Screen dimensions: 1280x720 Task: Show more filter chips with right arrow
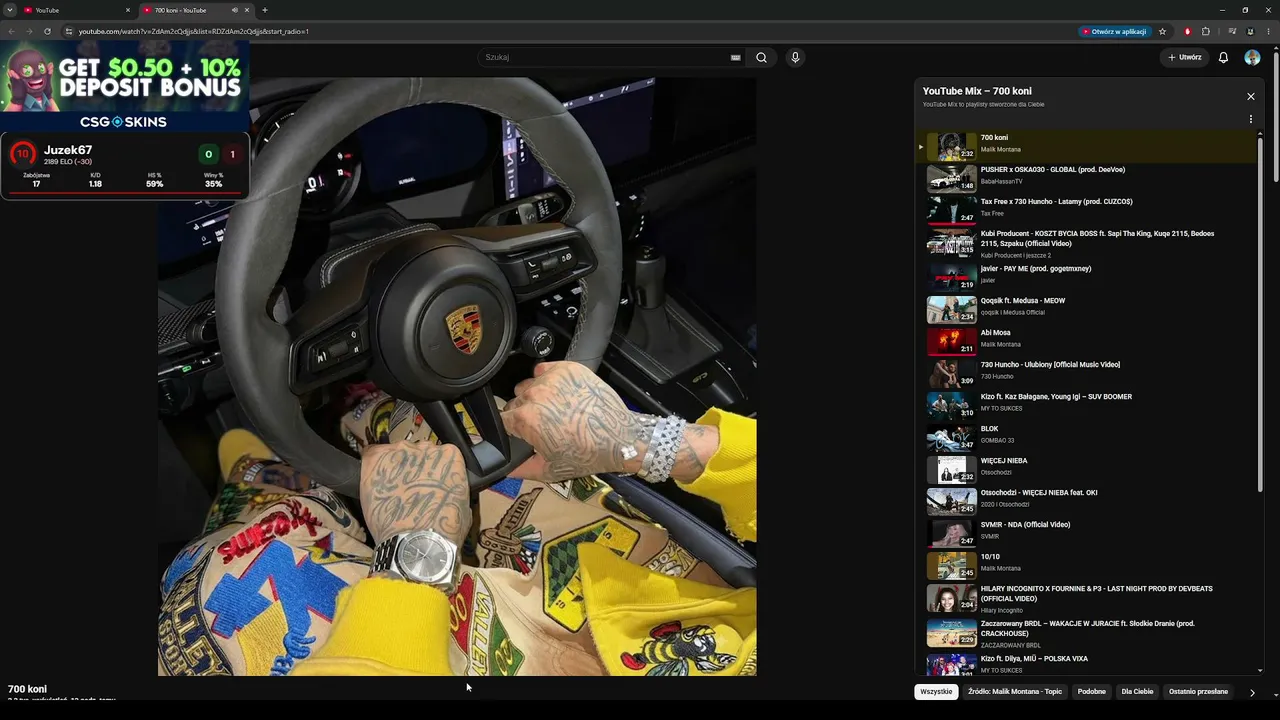pyautogui.click(x=1252, y=692)
